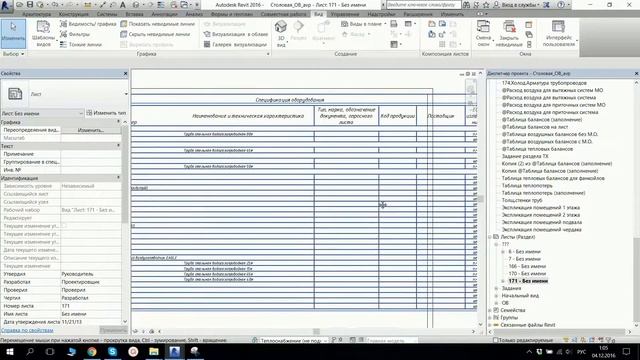This screenshot has height=360, width=640.
Task: Open Визуализация в облаке
Action: pyautogui.click(x=236, y=34)
